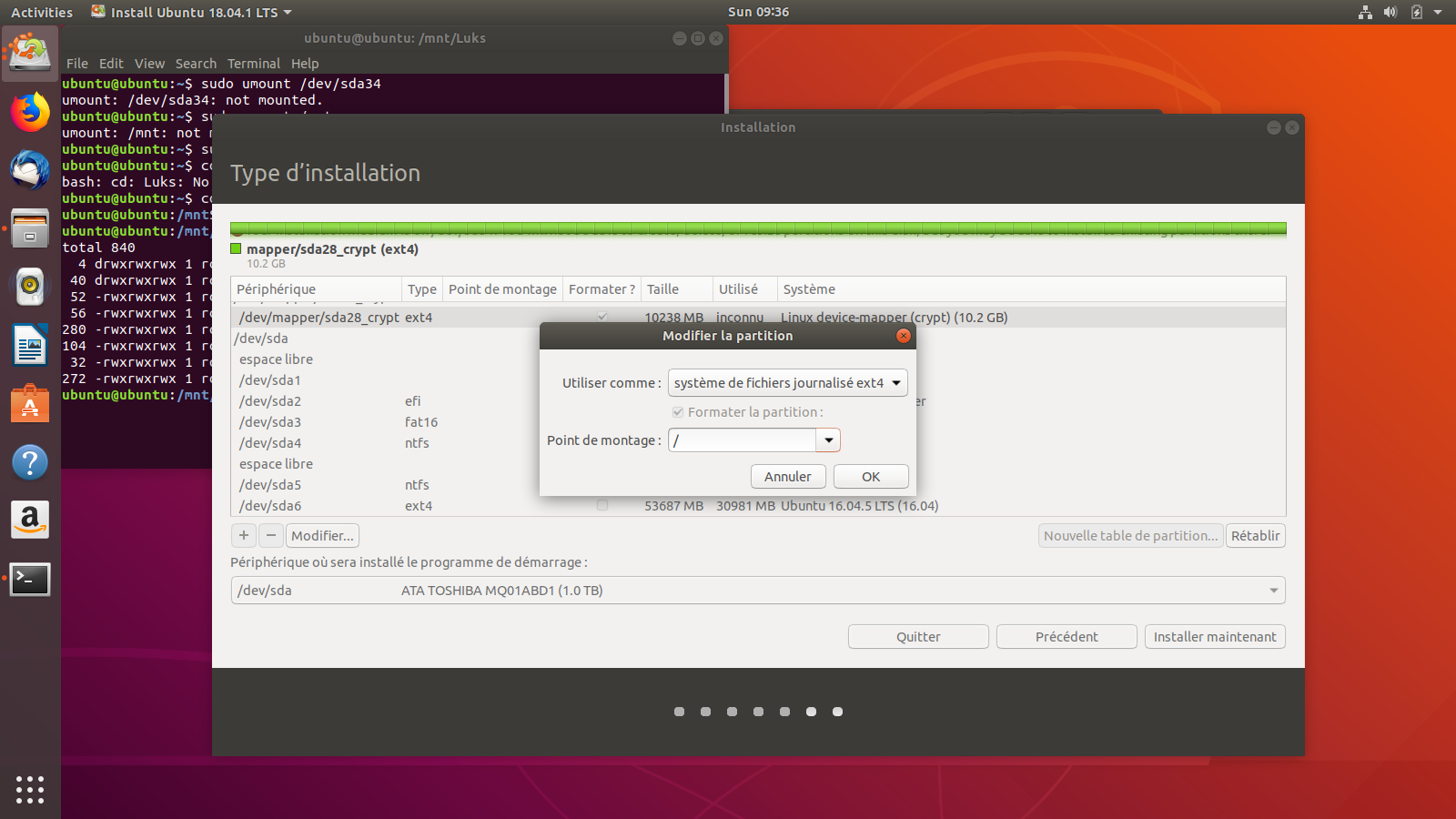Open Firefox from the dock

[x=30, y=113]
